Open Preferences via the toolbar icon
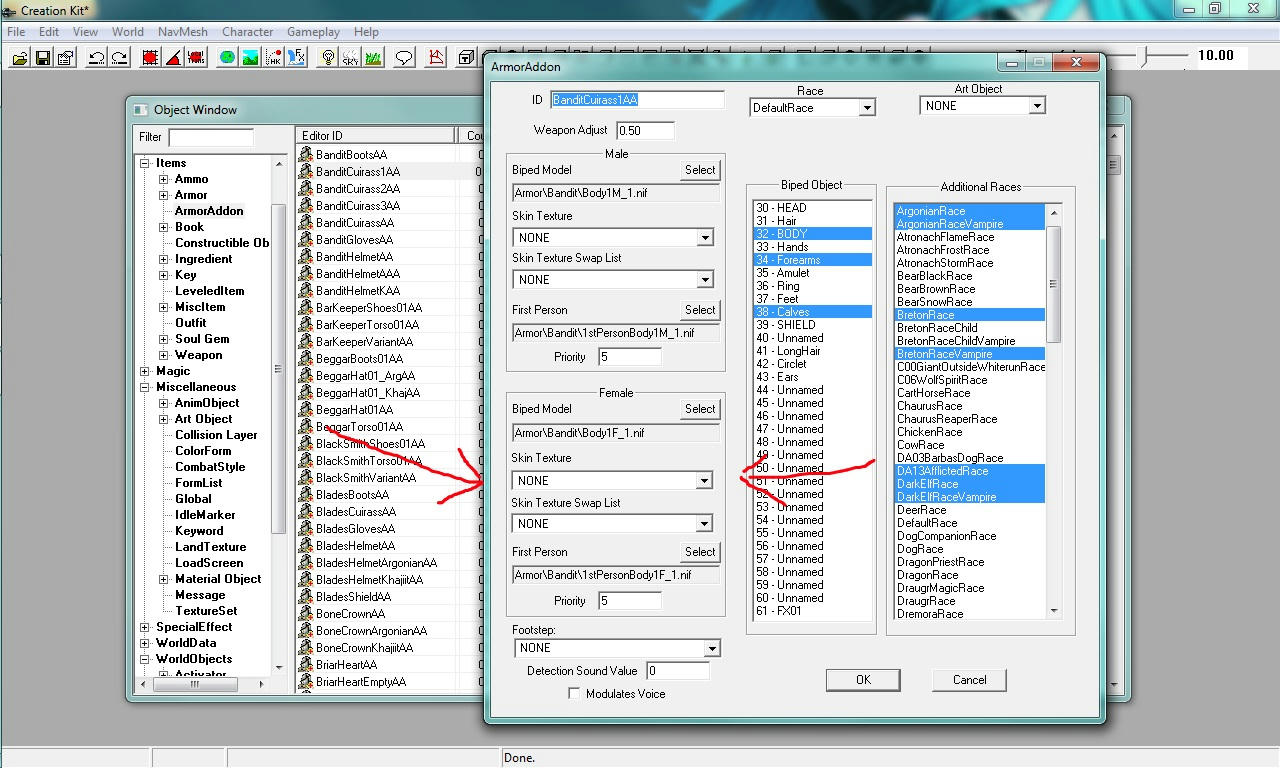 tap(64, 57)
